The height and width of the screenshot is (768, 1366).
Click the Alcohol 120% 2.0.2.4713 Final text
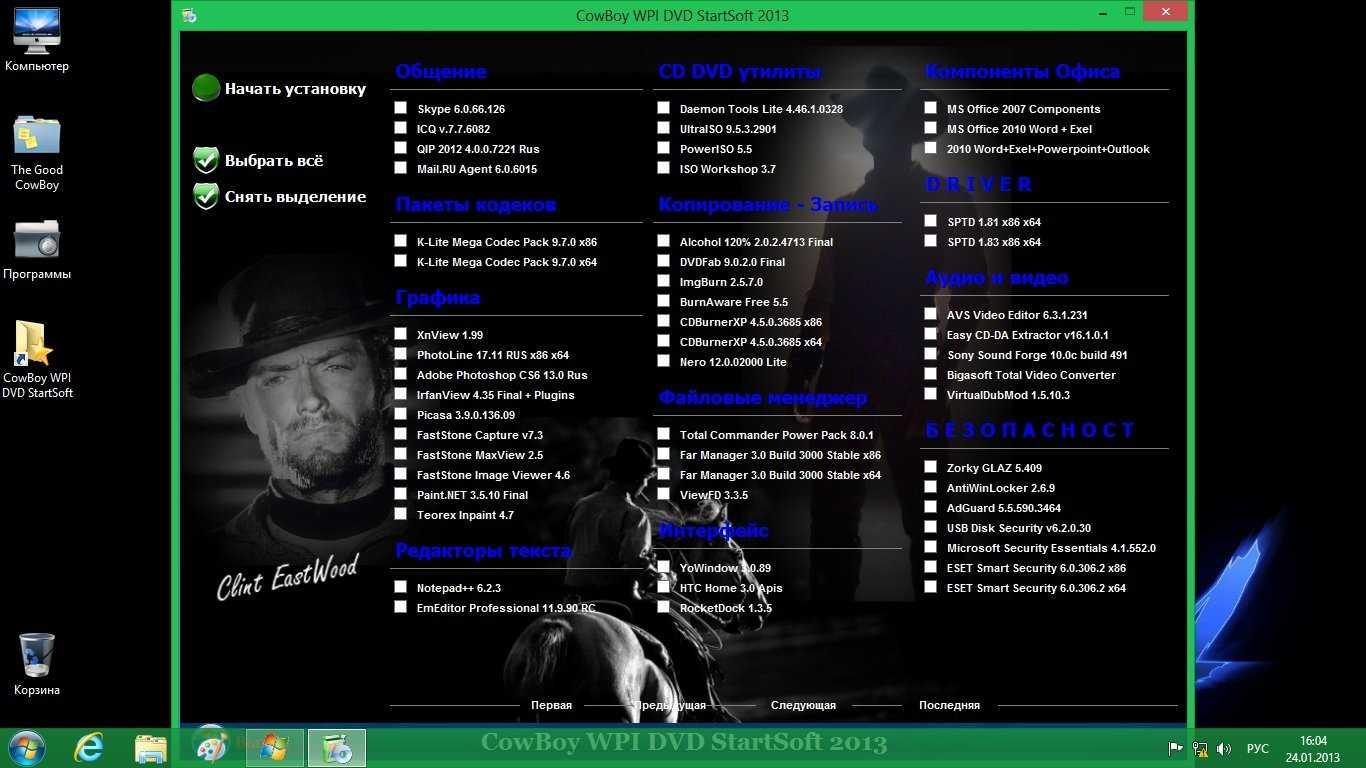point(756,242)
